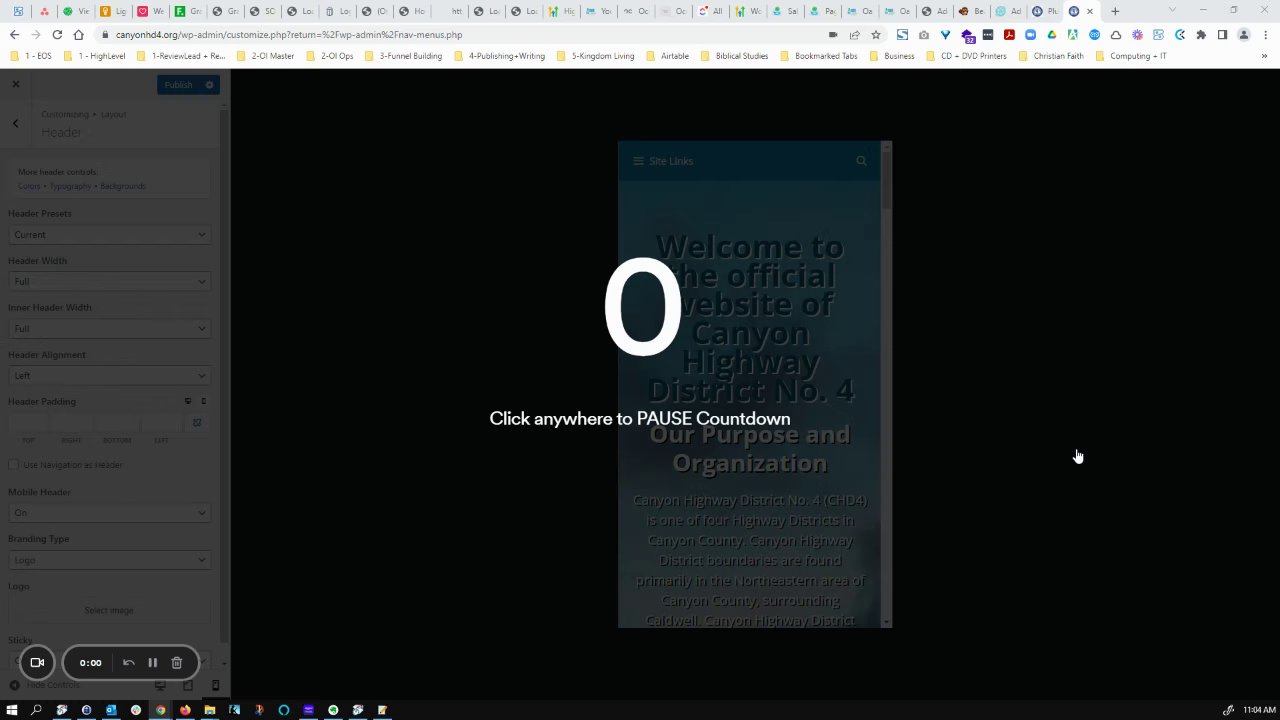Viewport: 1280px width, 720px height.
Task: Open the Windows Start menu
Action: point(12,710)
